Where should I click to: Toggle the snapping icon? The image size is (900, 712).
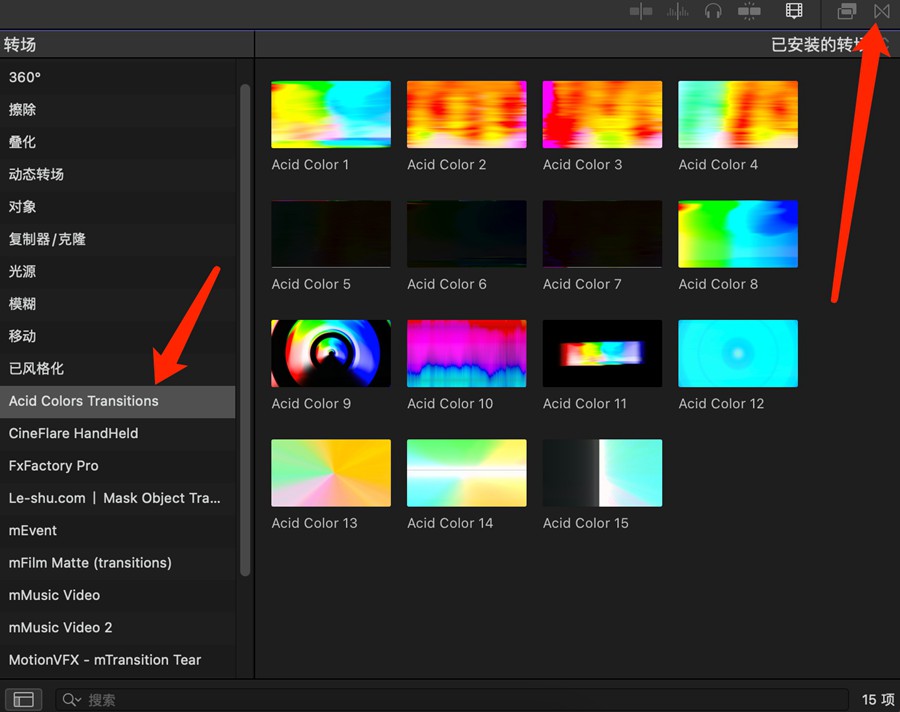(x=749, y=11)
